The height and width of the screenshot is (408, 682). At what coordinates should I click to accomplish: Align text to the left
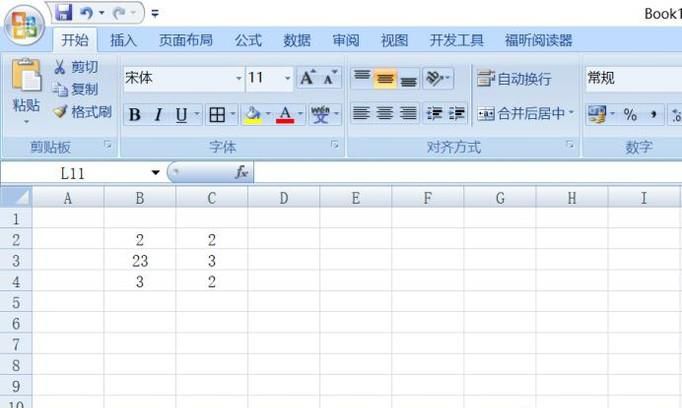click(361, 114)
